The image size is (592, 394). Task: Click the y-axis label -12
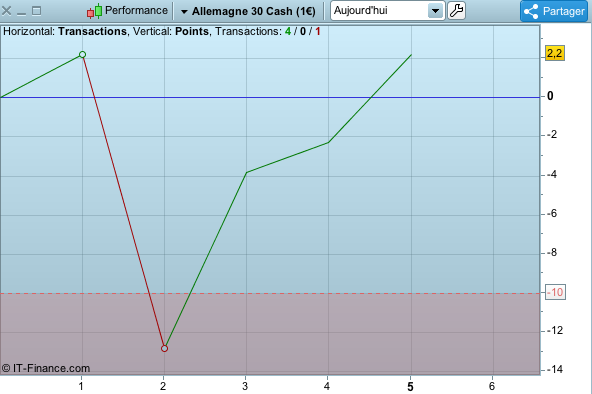[555, 330]
